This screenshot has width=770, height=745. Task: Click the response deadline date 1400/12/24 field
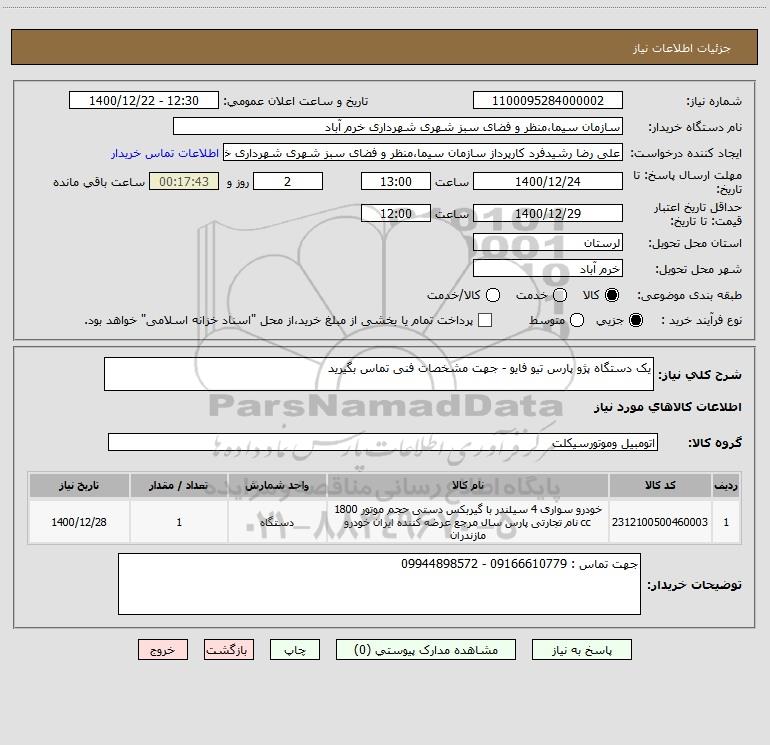click(548, 181)
